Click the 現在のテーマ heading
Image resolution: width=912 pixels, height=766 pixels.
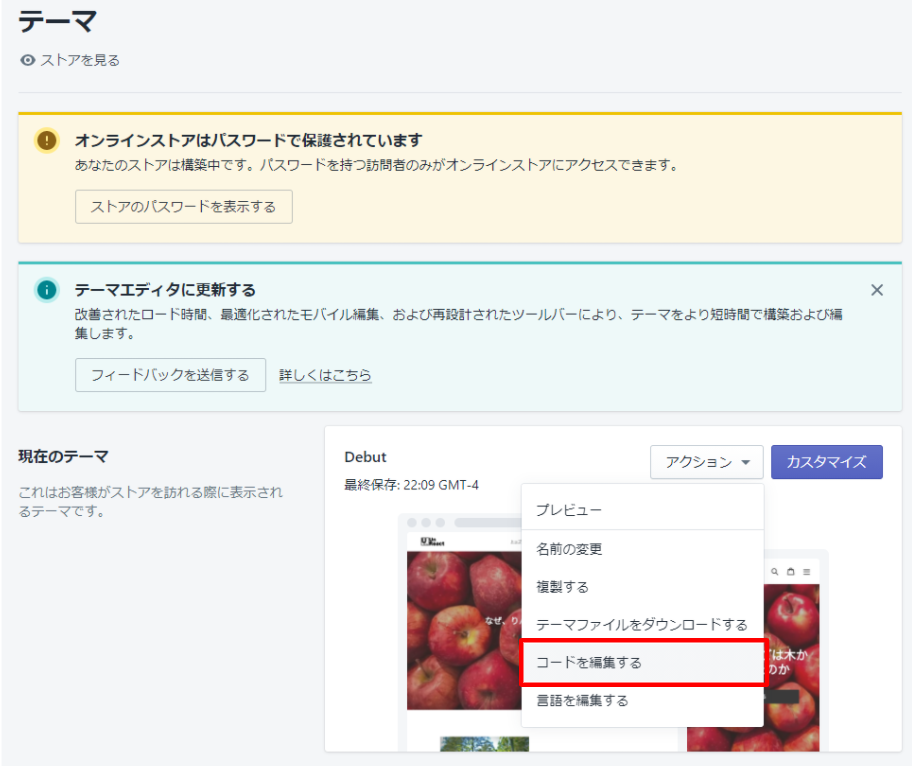tap(63, 457)
